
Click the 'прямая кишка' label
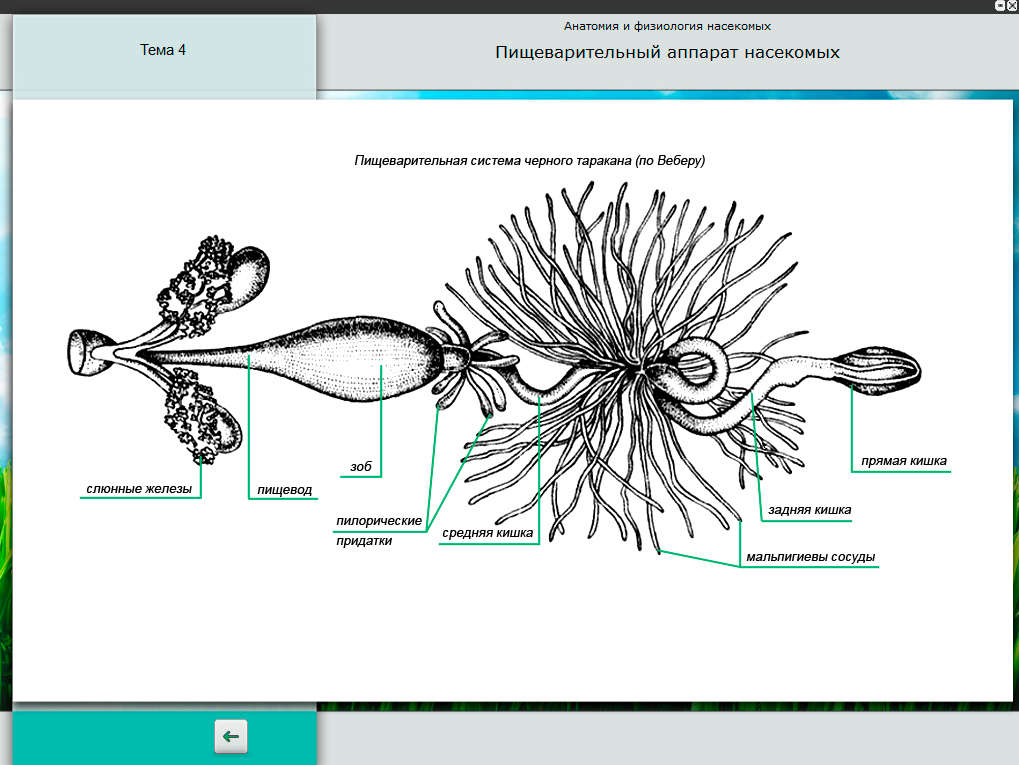(904, 461)
